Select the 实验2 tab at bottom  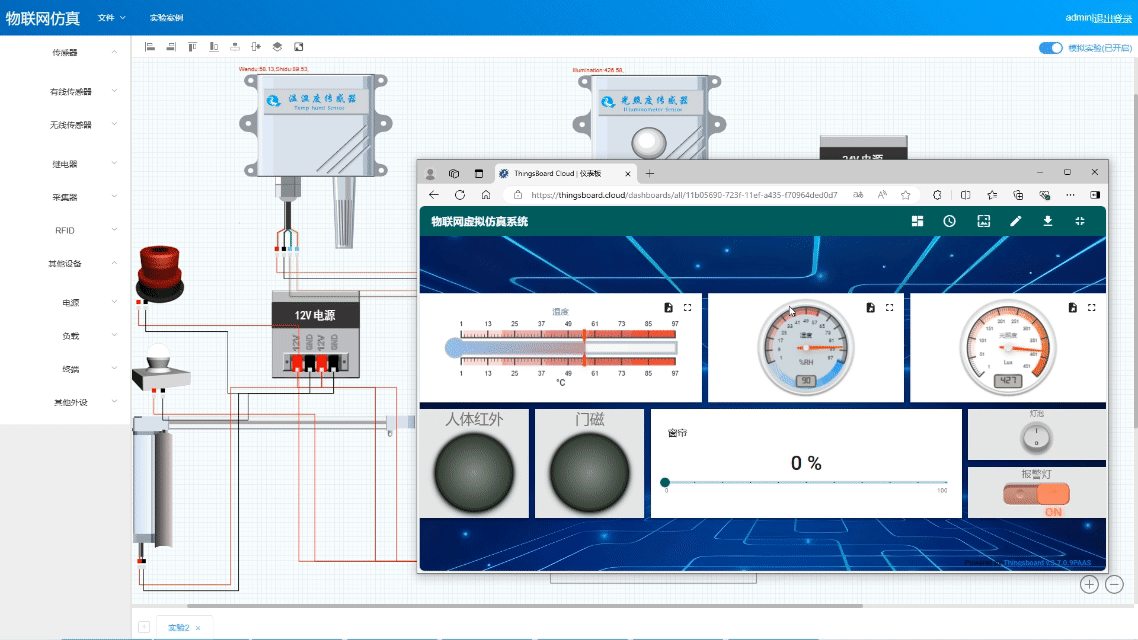tap(178, 627)
